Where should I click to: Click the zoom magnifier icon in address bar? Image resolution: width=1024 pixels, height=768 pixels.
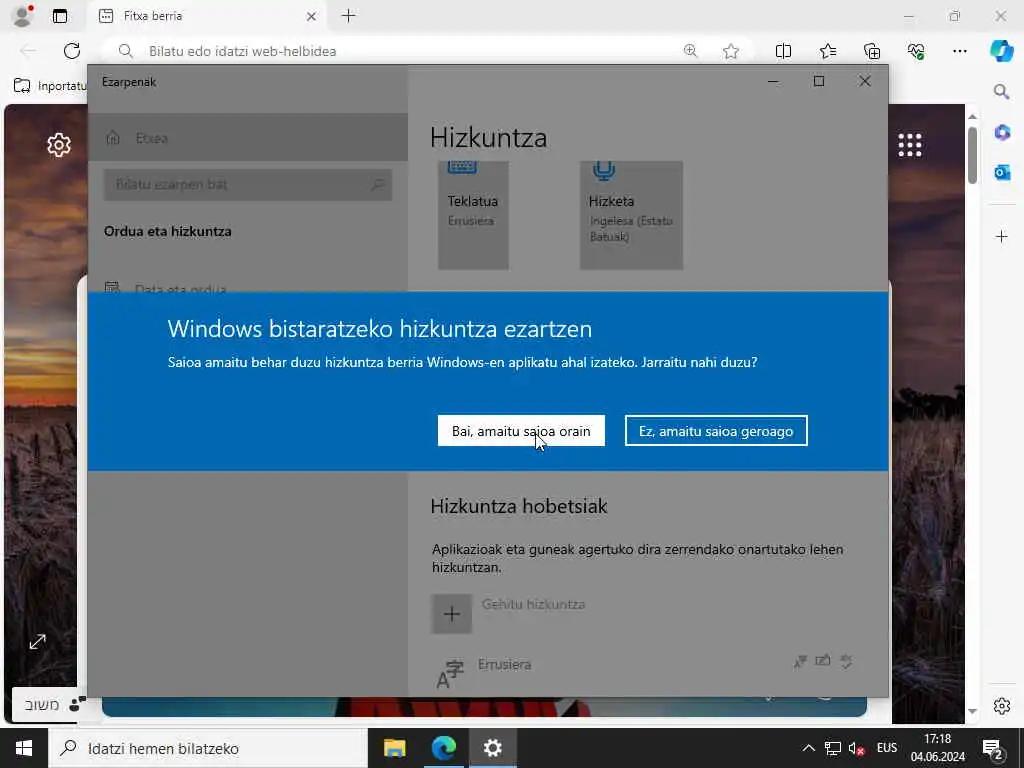tap(690, 51)
